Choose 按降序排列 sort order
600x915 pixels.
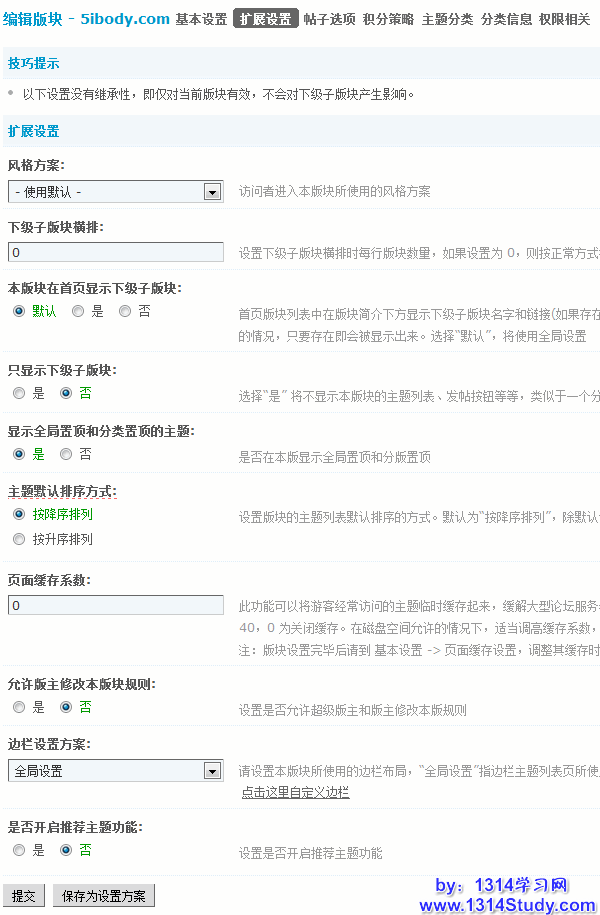tap(19, 514)
